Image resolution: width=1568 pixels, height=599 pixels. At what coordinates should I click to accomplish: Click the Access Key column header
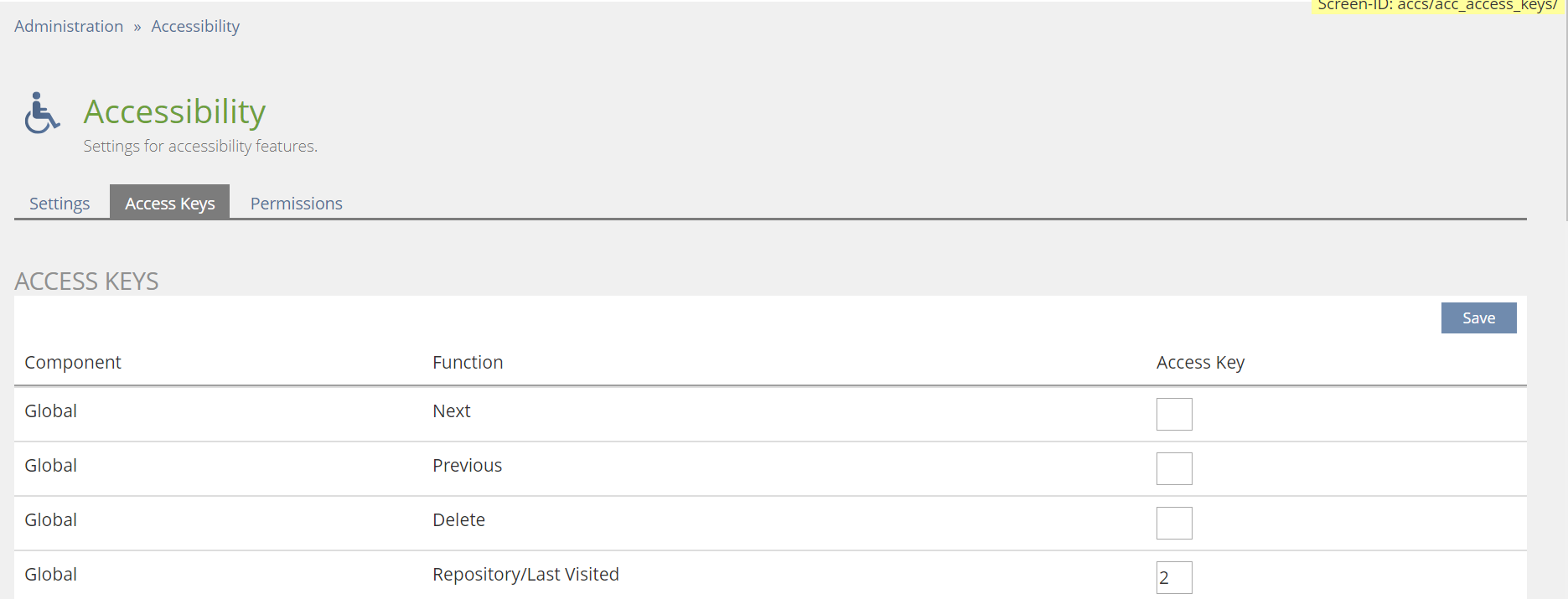(1200, 363)
